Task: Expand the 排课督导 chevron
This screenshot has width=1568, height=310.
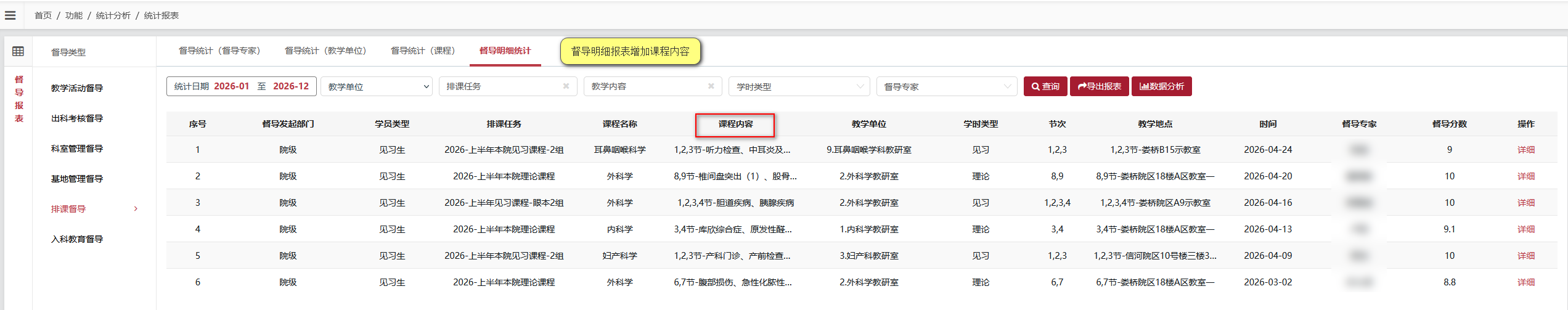Action: 136,209
